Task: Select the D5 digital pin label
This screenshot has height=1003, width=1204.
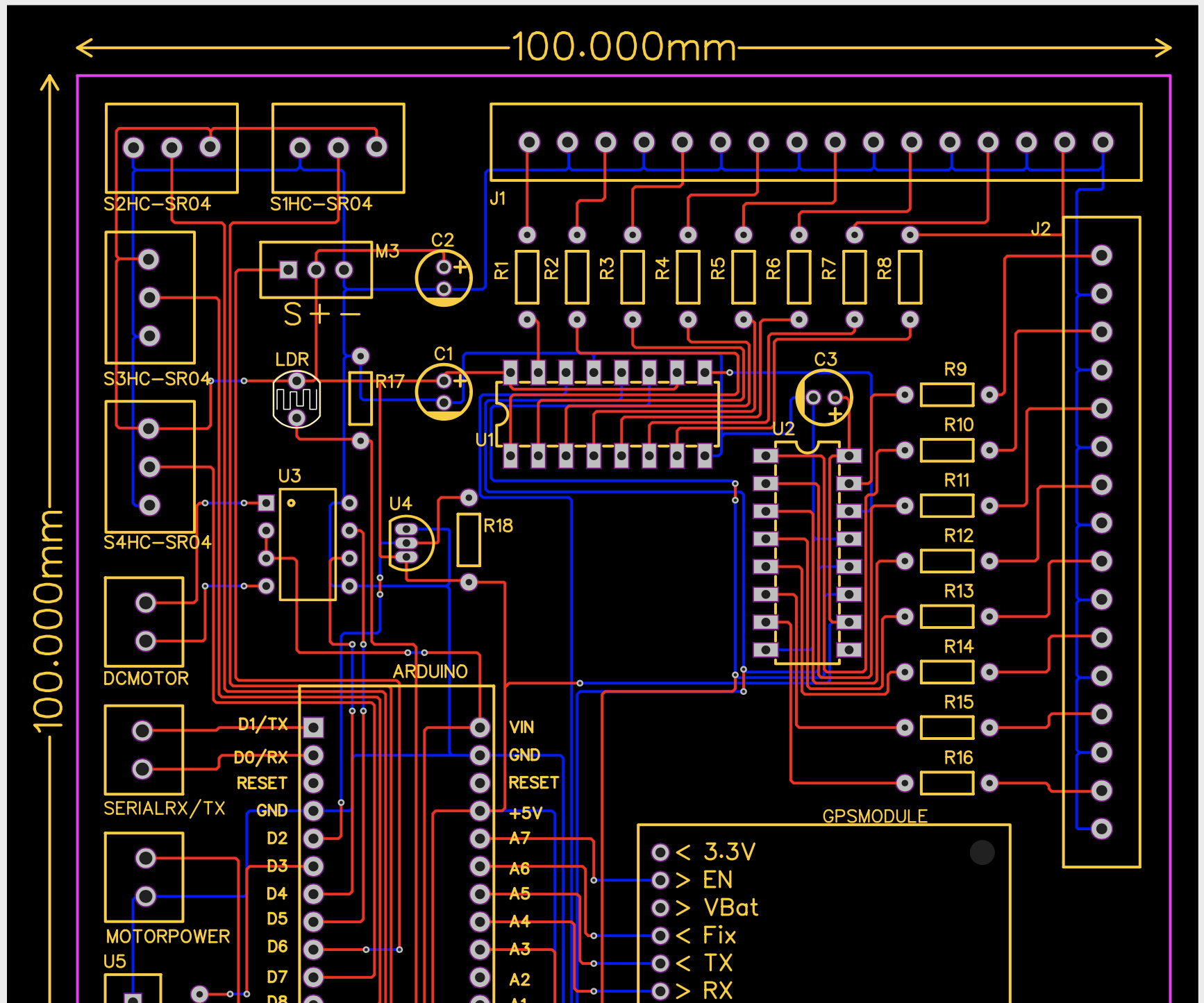Action: 277,919
